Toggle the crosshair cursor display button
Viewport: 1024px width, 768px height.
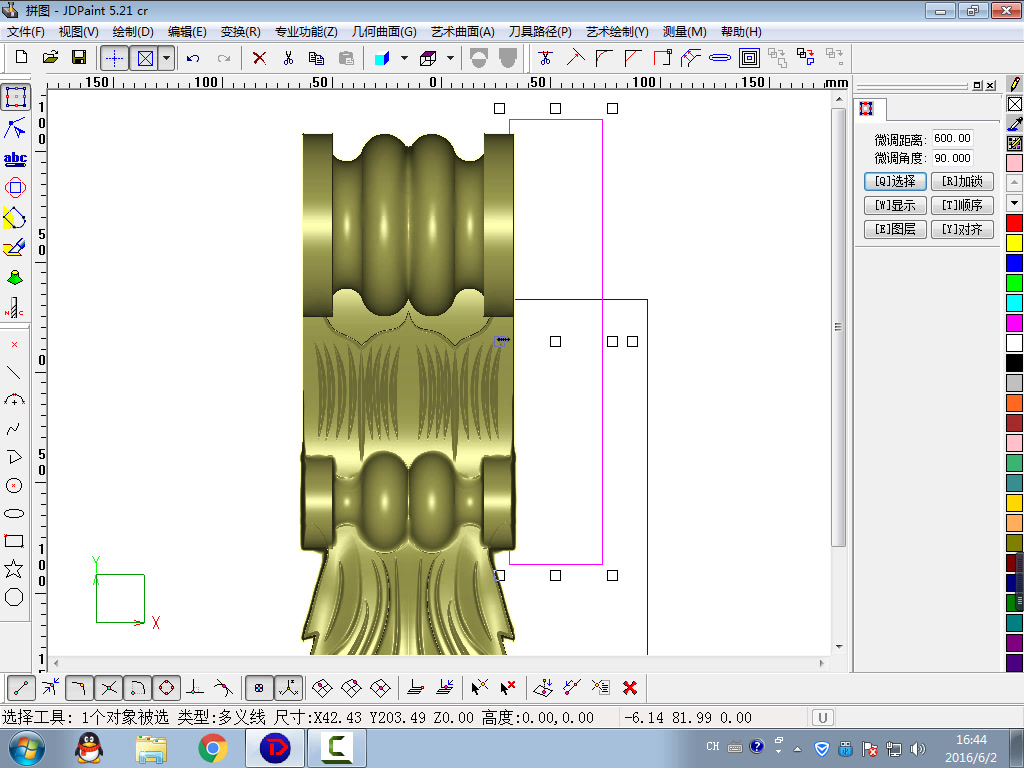[x=114, y=58]
